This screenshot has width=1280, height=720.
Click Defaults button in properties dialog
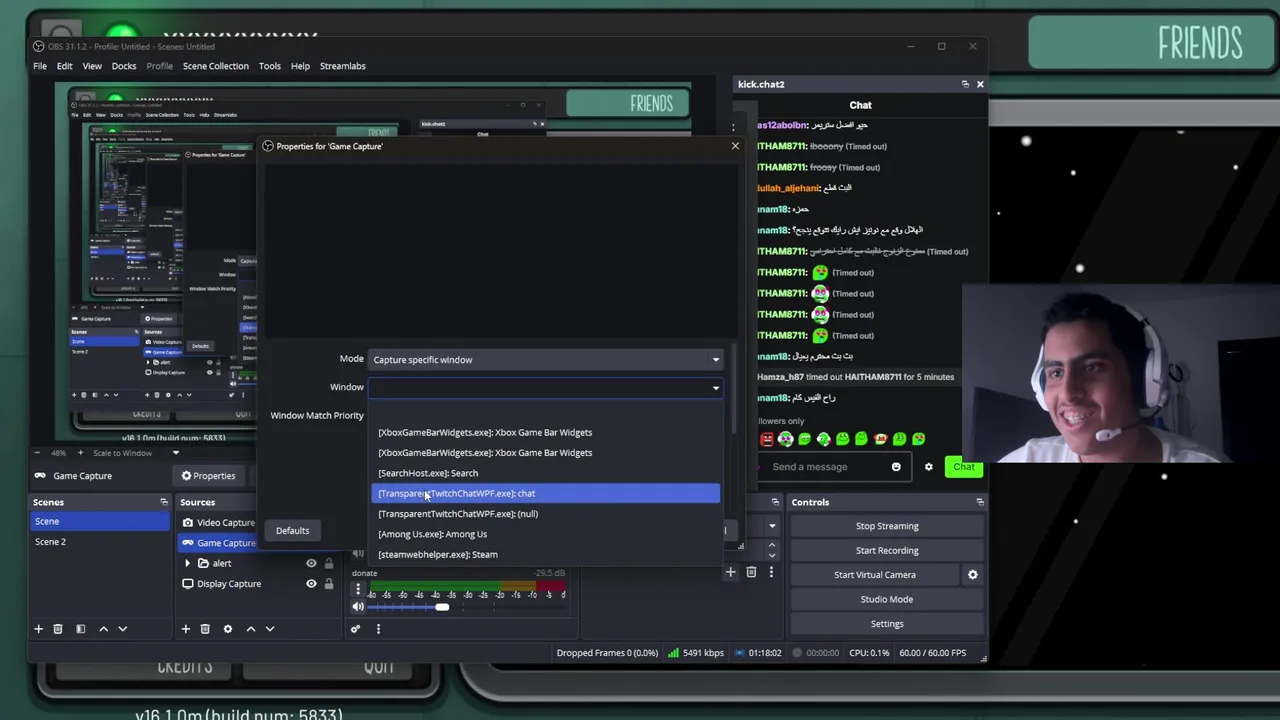[293, 531]
